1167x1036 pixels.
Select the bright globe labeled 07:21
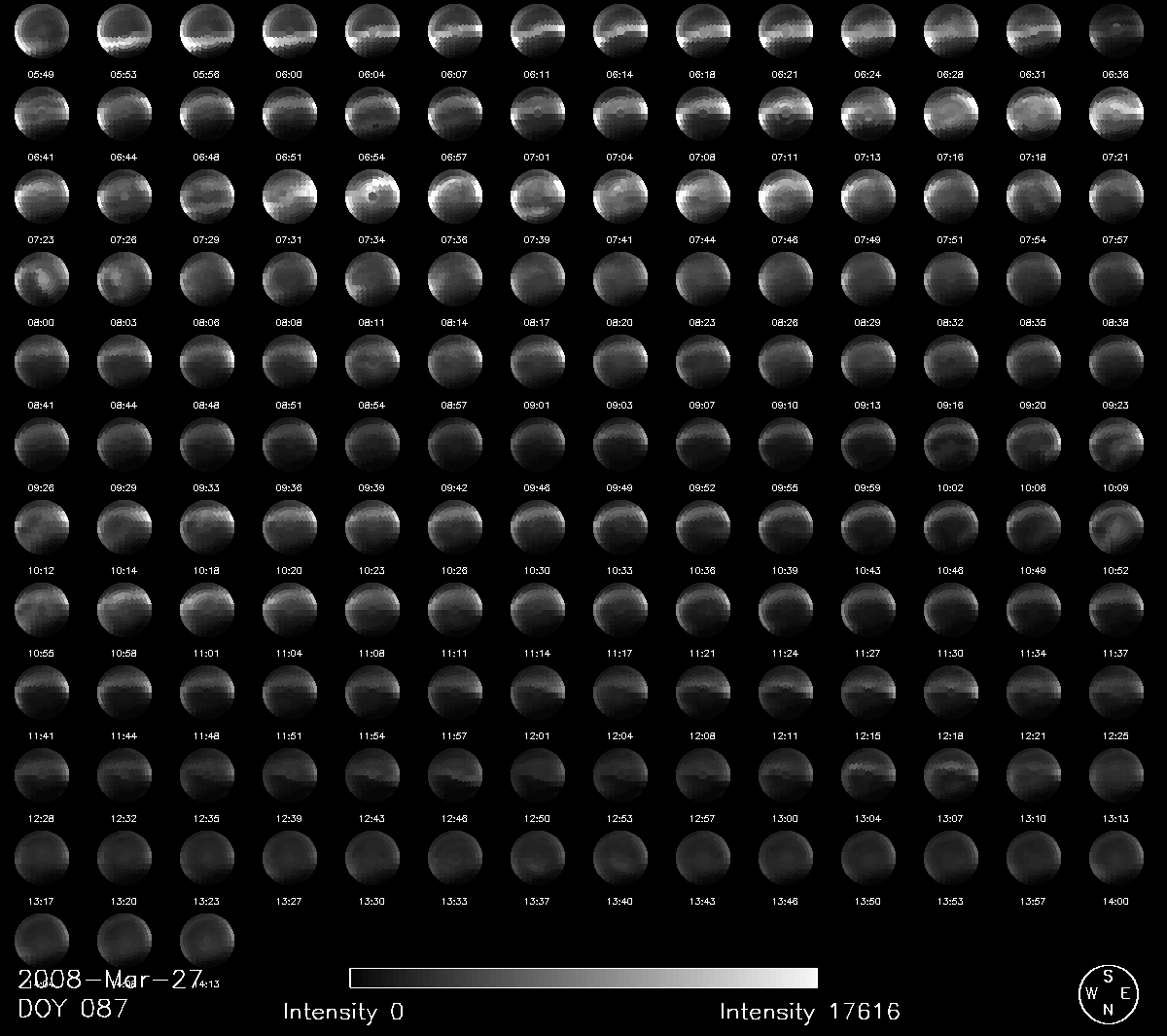(x=1116, y=115)
